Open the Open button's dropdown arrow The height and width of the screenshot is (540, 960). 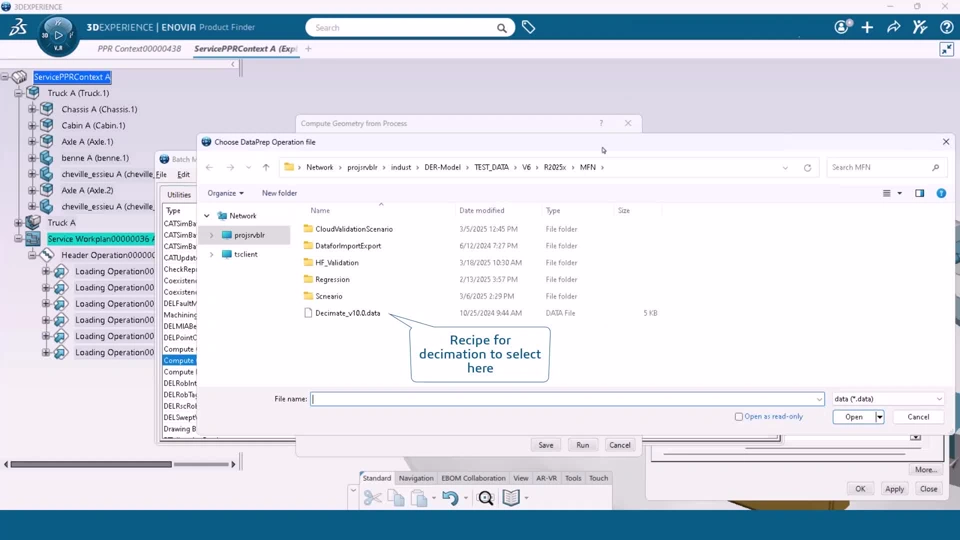point(879,417)
